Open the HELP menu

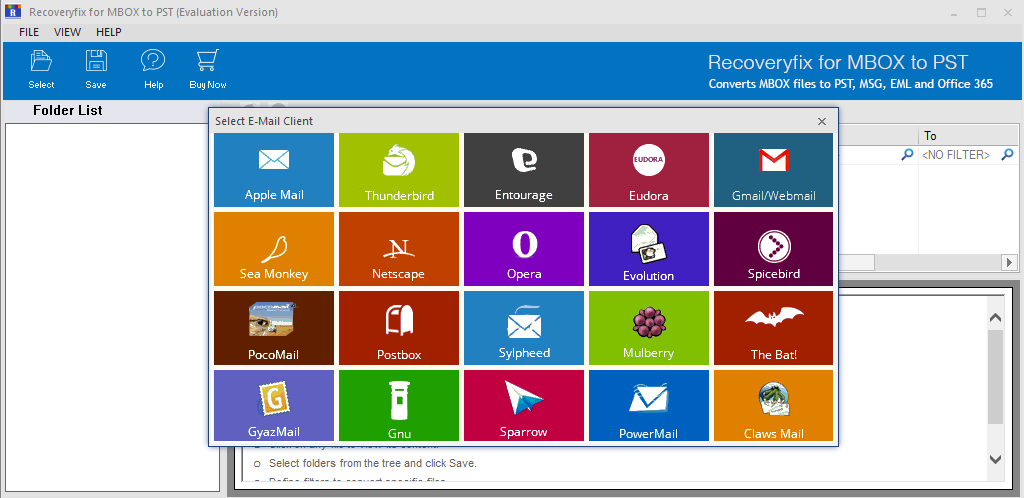[108, 32]
